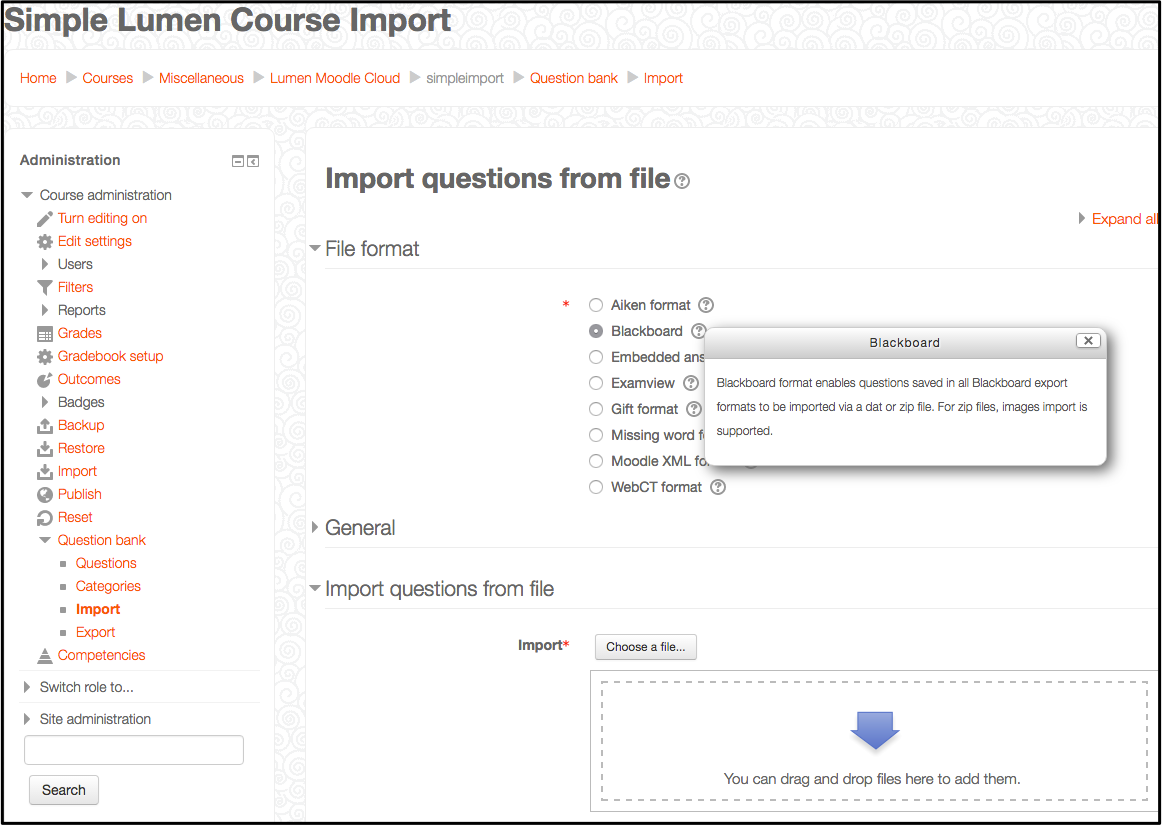This screenshot has height=825, width=1162.
Task: Click the Grades grid icon
Action: [x=44, y=333]
